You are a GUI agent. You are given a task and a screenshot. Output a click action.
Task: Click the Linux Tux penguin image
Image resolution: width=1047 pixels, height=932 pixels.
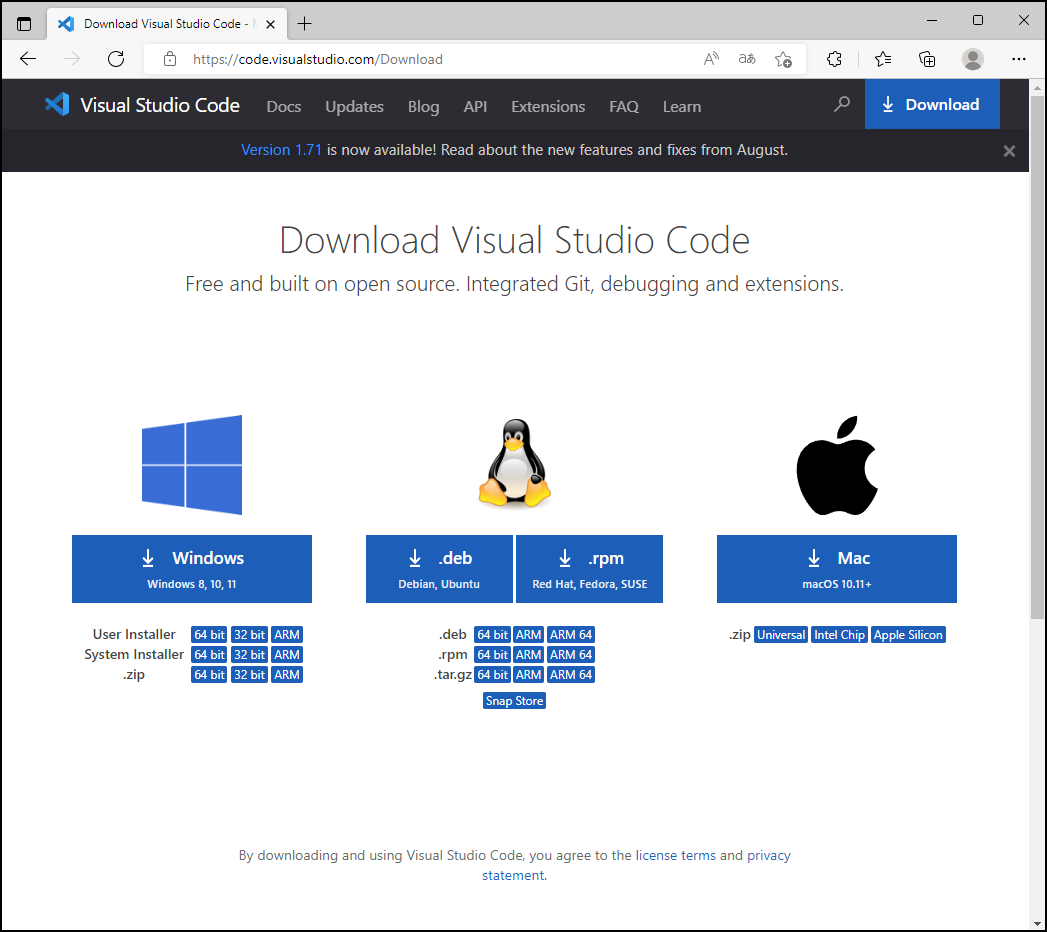514,463
